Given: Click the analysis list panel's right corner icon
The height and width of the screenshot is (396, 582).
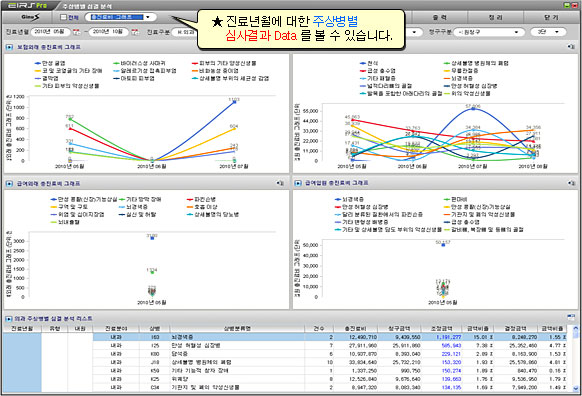Looking at the screenshot, I should pyautogui.click(x=571, y=317).
